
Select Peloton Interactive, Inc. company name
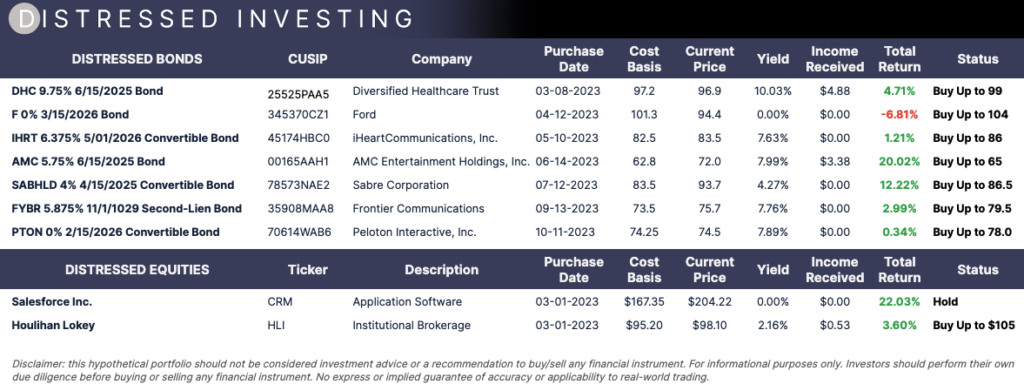pos(414,232)
